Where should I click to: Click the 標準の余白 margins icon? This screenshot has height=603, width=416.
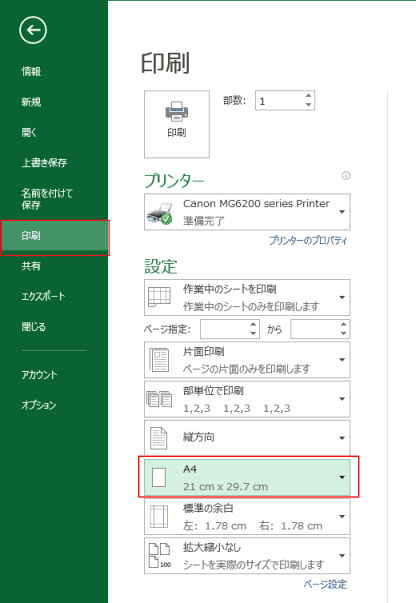coord(159,516)
